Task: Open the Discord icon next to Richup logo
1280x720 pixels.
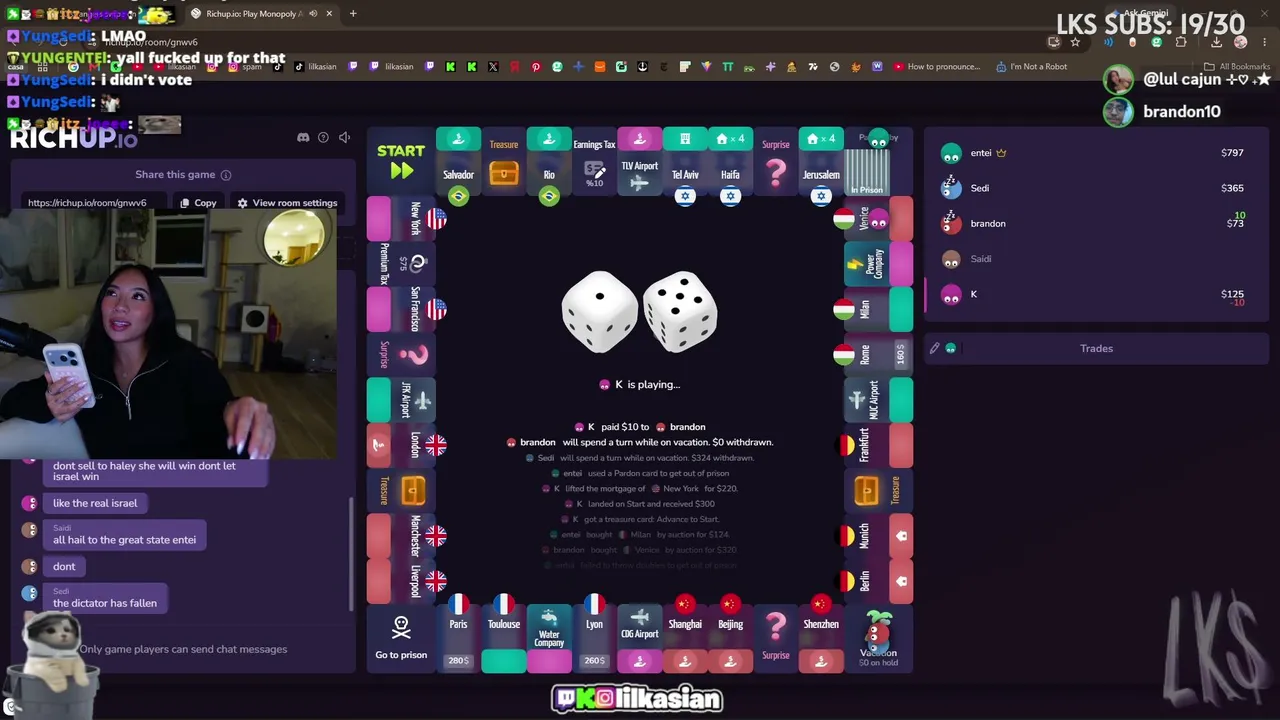Action: pyautogui.click(x=303, y=137)
